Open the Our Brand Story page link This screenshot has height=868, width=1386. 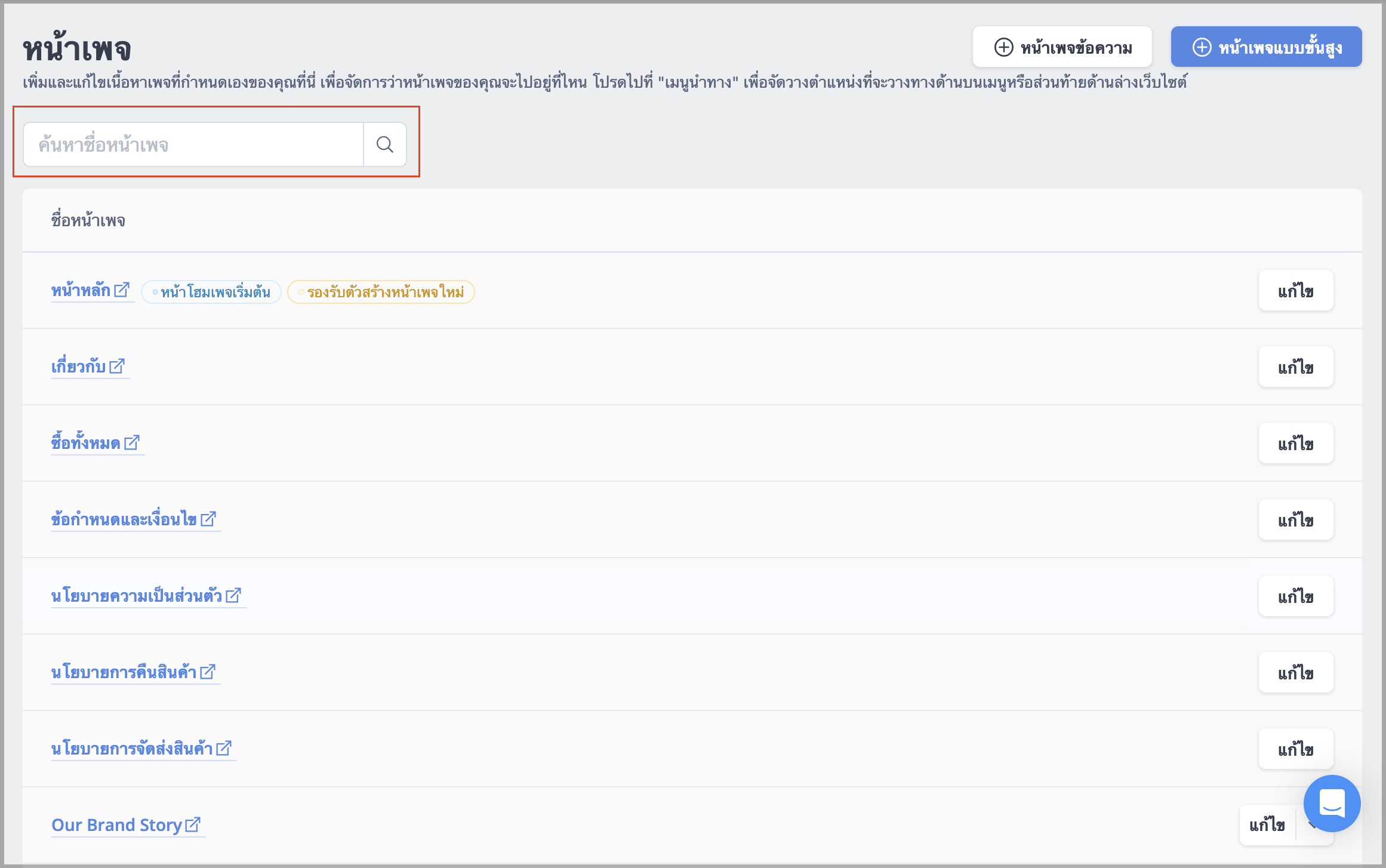[x=117, y=825]
